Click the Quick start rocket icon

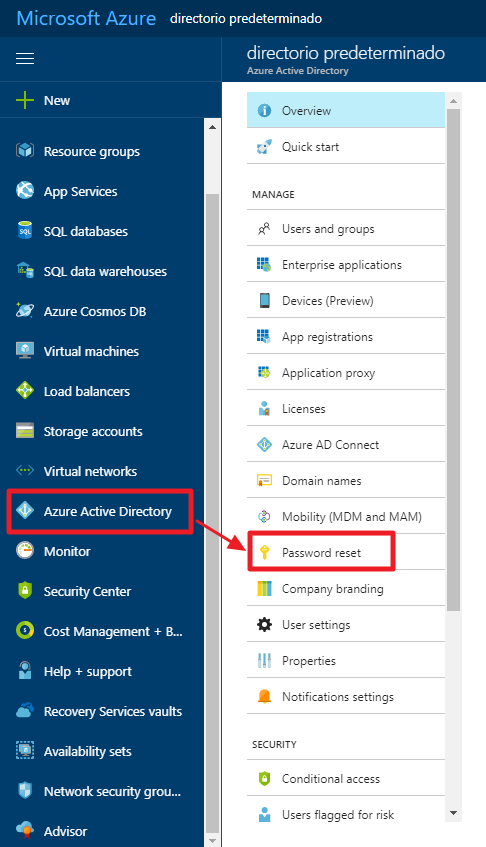tap(264, 146)
